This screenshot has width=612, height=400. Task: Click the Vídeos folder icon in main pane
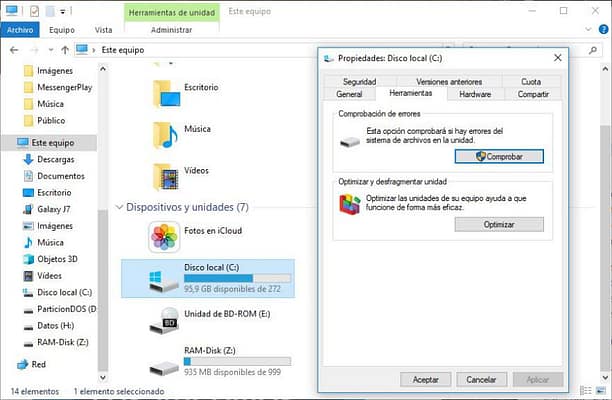coord(166,176)
